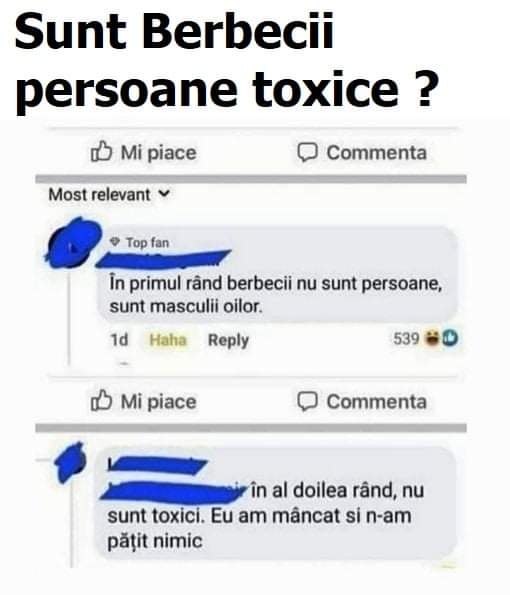Open the 539 reactions count
This screenshot has height=595, width=510.
pos(406,338)
